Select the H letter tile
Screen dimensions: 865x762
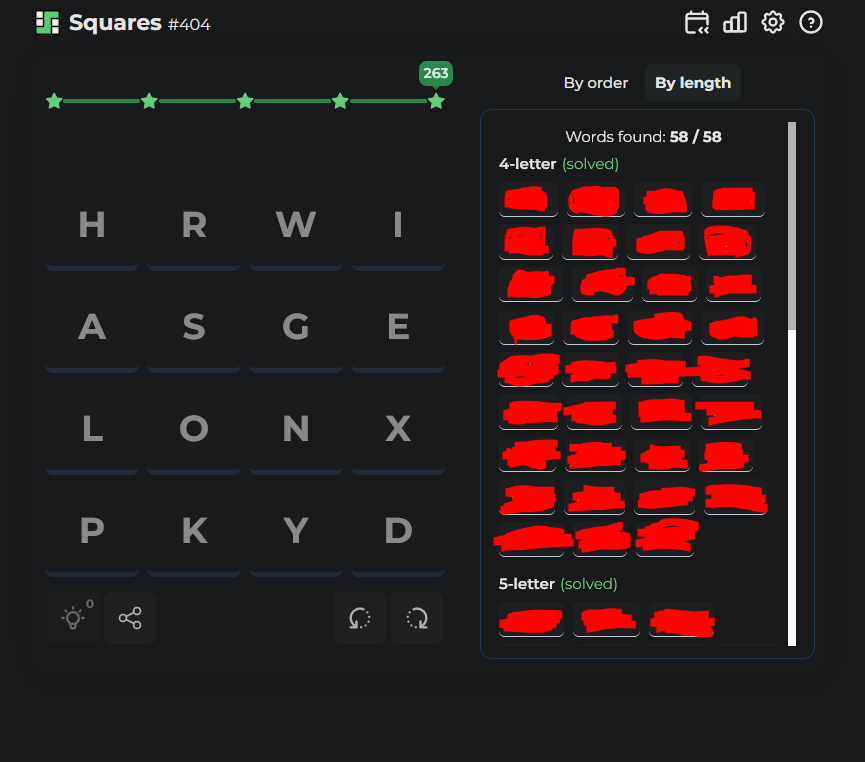[92, 225]
